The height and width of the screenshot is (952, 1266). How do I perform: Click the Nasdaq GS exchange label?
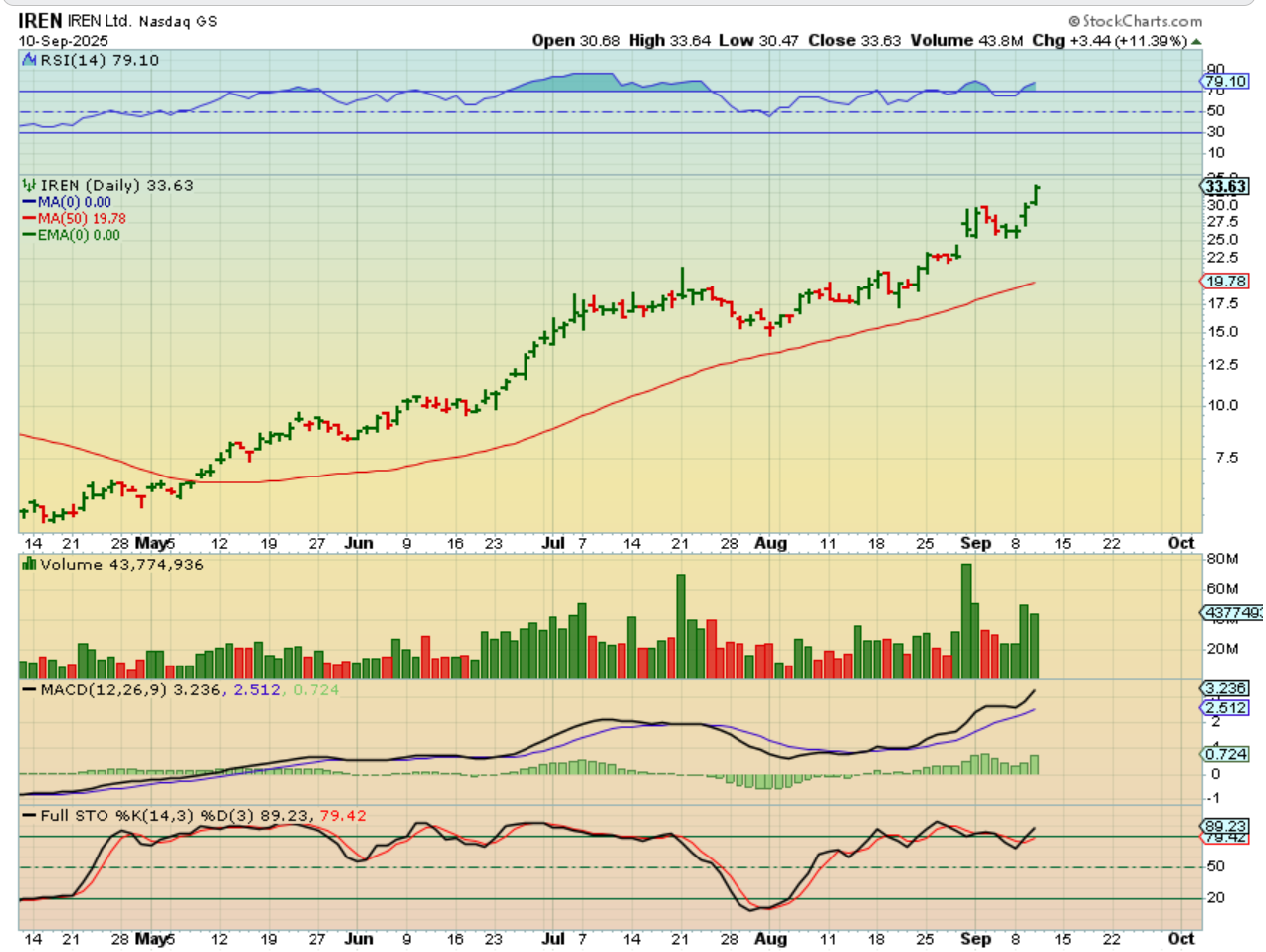178,21
